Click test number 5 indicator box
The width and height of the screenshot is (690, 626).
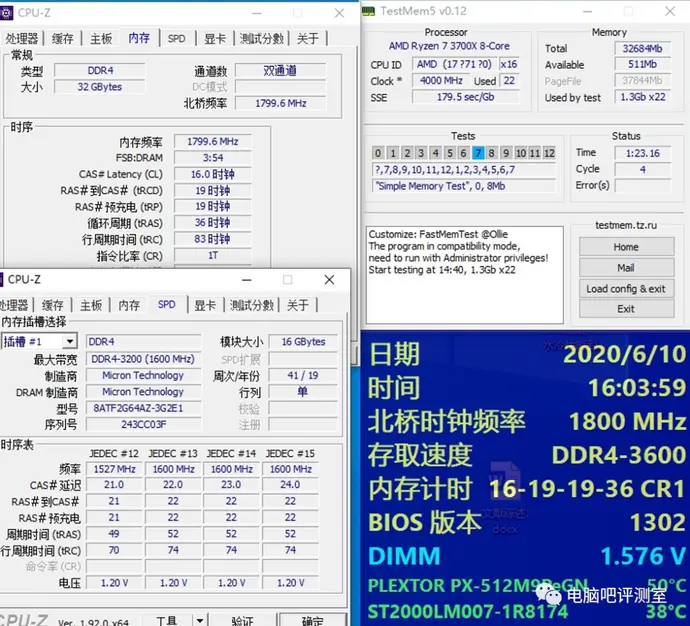[x=449, y=153]
